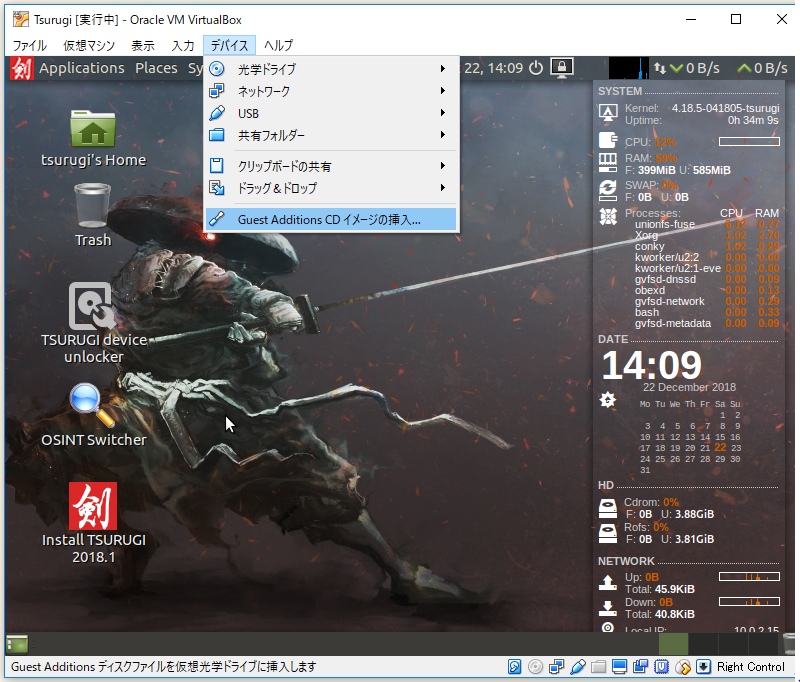The image size is (800, 682).
Task: Click the VirtualBox title bar app icon
Action: 21,19
